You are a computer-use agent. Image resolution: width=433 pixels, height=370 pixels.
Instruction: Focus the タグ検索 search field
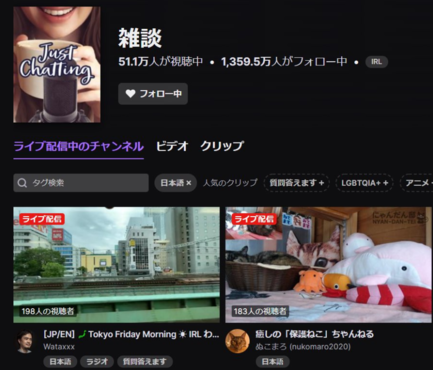coord(81,183)
